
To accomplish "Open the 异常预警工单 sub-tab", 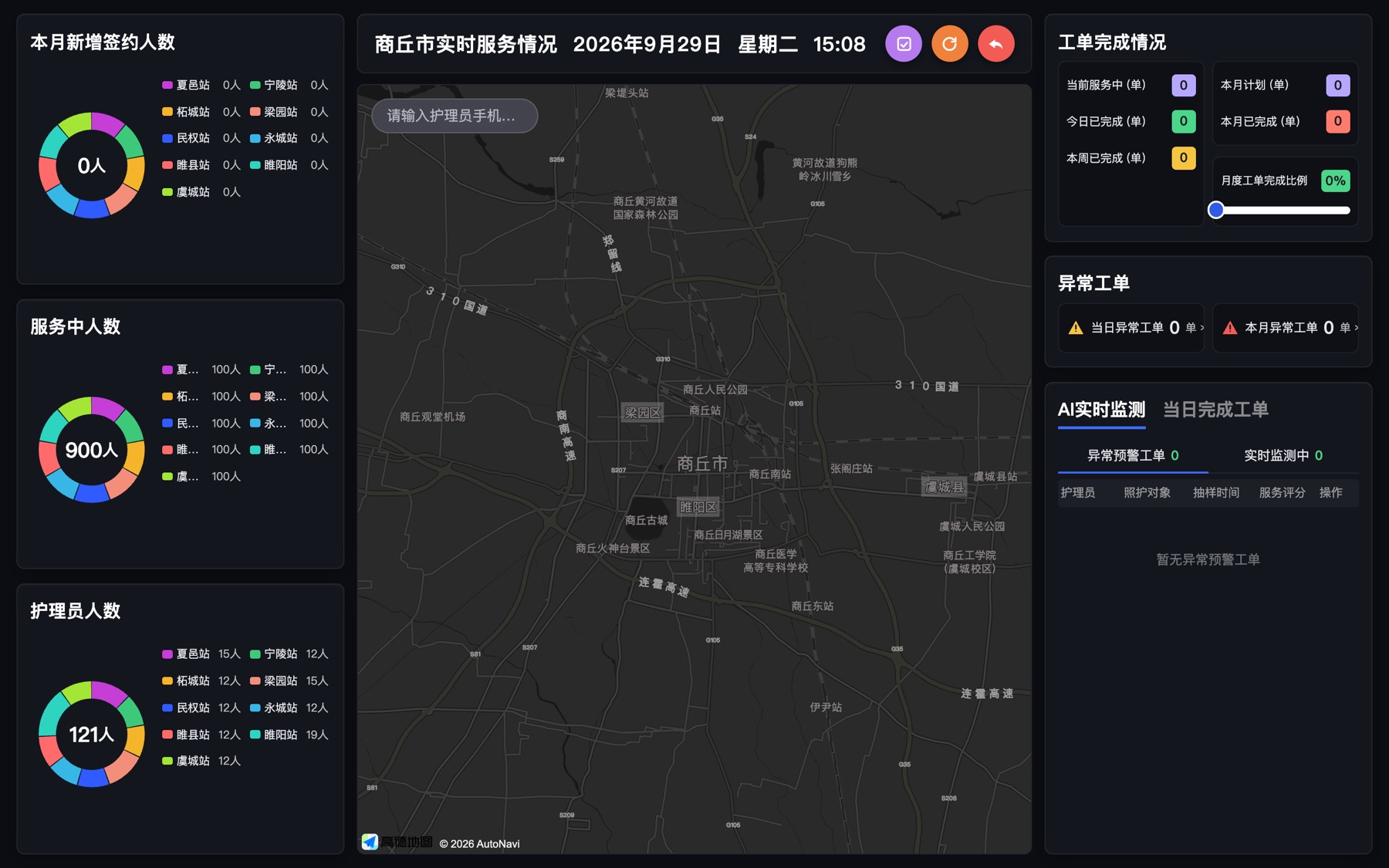I will click(1133, 455).
